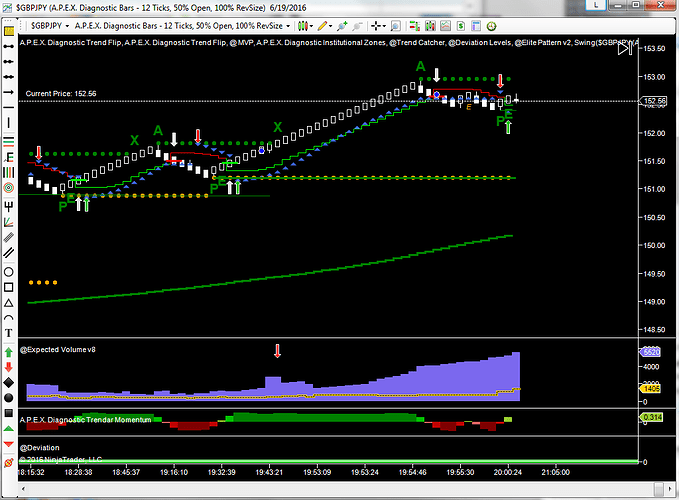
Task: Click the Data Box magnifier icon
Action: point(395,26)
